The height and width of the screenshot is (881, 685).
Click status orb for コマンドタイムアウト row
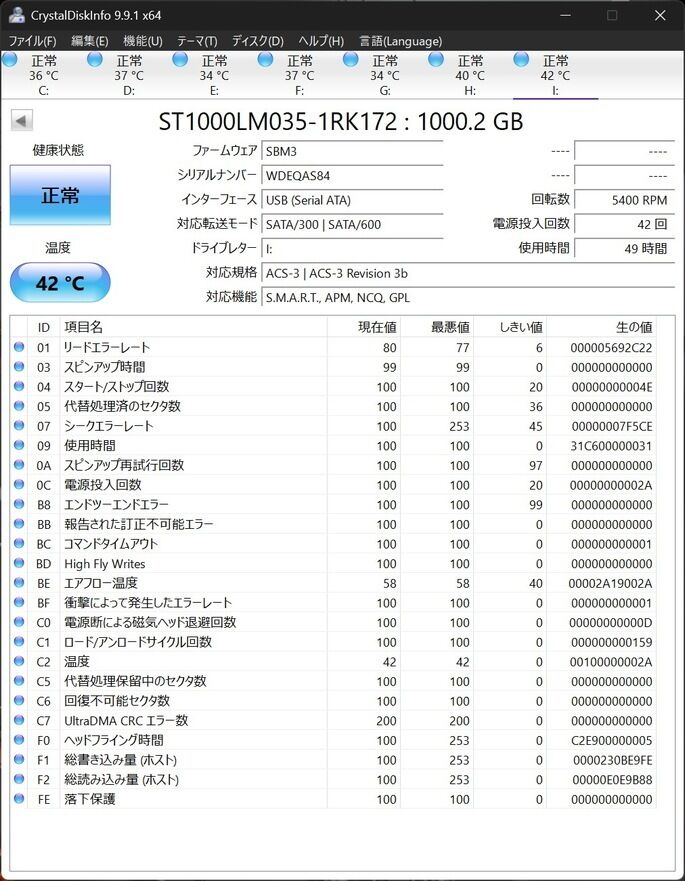pos(19,543)
